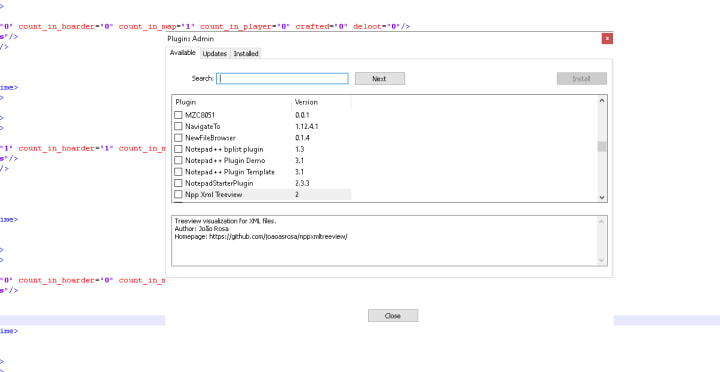The height and width of the screenshot is (372, 720).
Task: Tick the Notepad++ Plugin Template checkbox
Action: coord(178,172)
